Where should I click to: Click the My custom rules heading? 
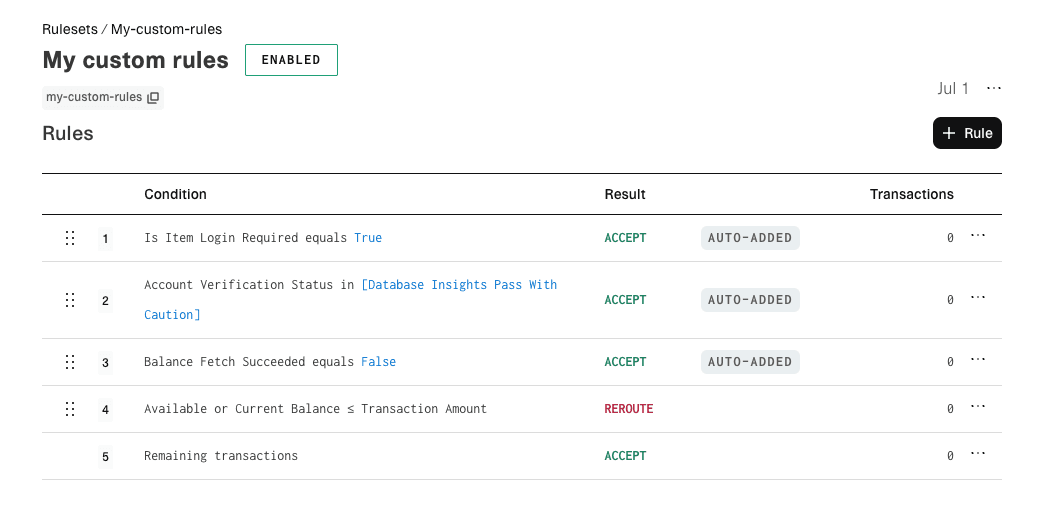(135, 60)
